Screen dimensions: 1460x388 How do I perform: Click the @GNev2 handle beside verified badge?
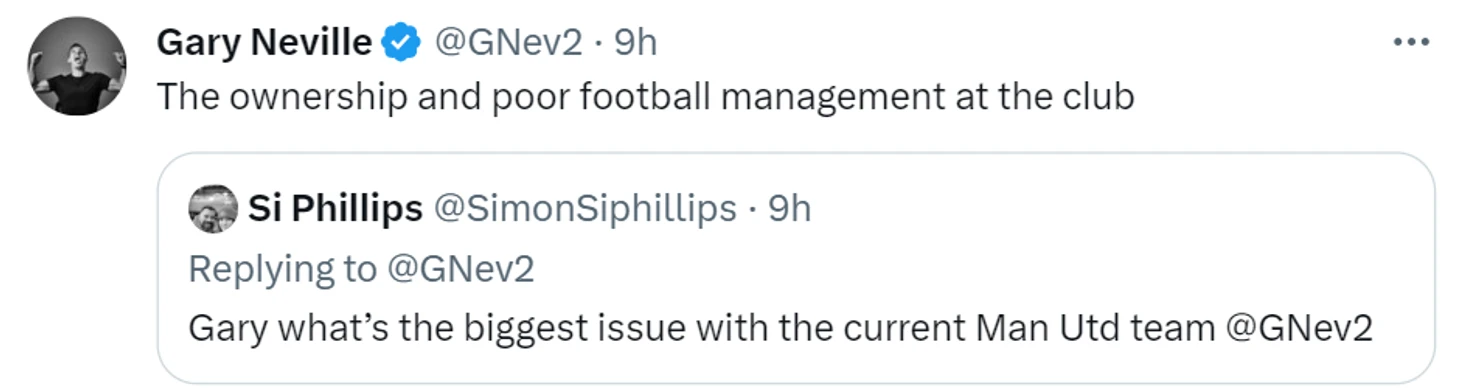tap(508, 43)
